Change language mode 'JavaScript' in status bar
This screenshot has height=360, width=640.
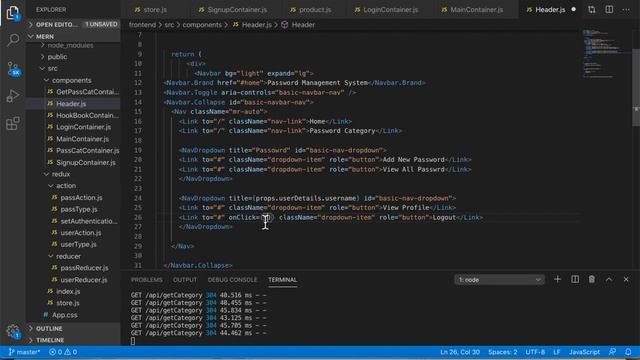584,352
